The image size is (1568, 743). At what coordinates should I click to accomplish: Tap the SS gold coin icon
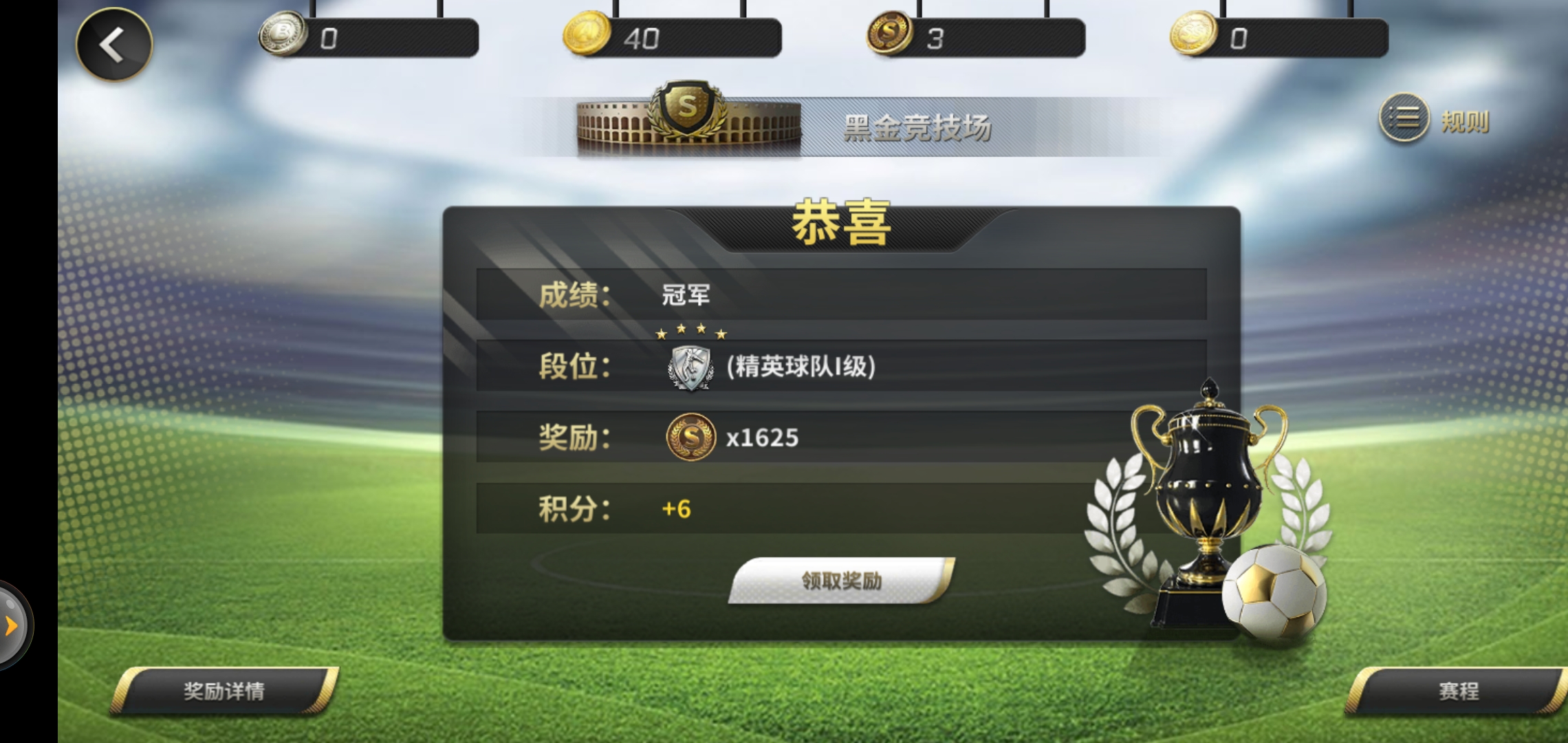1194,33
